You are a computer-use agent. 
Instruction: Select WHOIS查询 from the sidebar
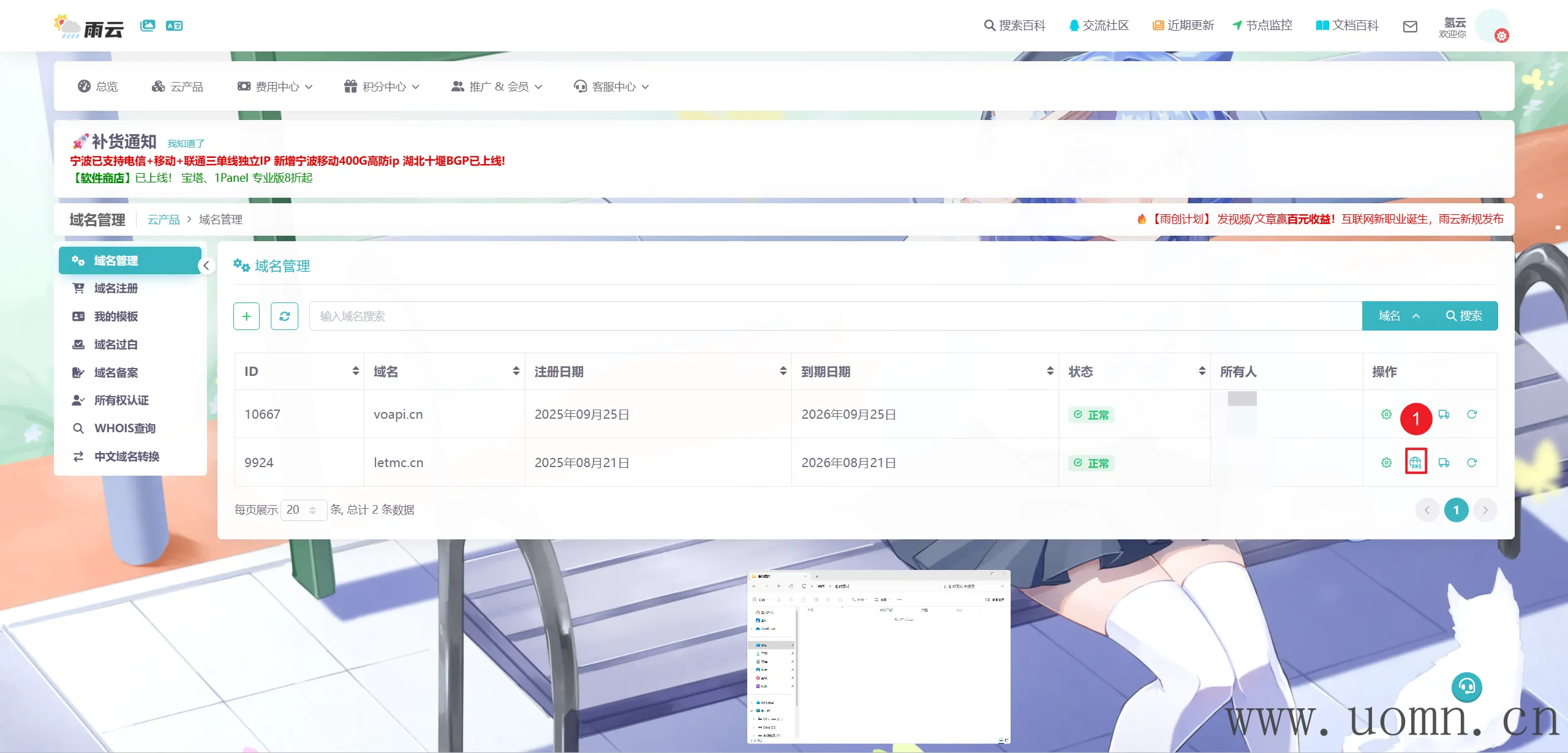(x=124, y=428)
